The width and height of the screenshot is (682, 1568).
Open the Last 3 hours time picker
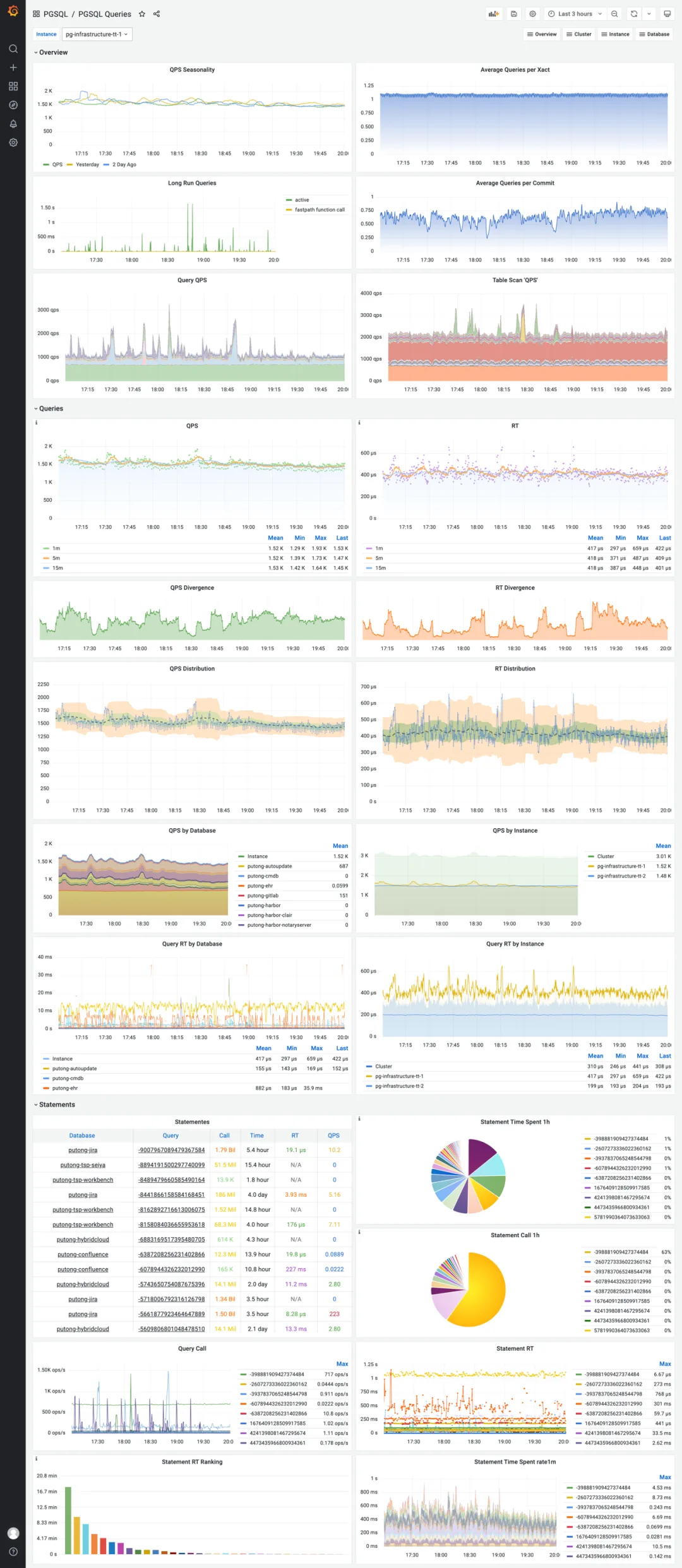coord(575,14)
